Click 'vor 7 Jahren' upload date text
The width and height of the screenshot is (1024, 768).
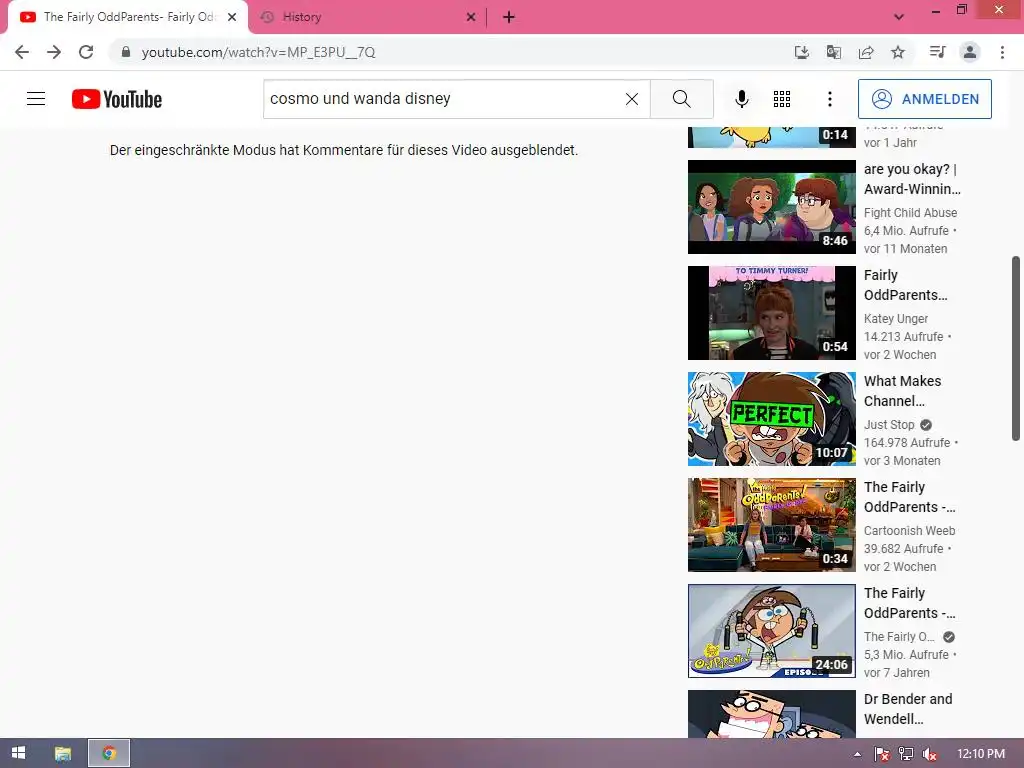click(x=897, y=673)
